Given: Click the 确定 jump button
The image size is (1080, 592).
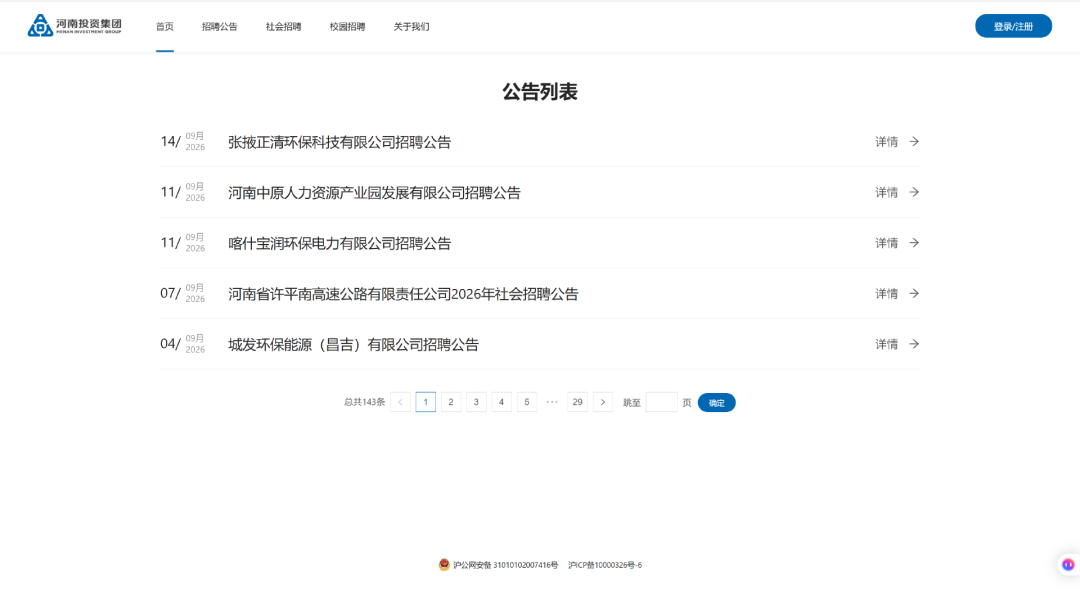Looking at the screenshot, I should click(x=716, y=402).
